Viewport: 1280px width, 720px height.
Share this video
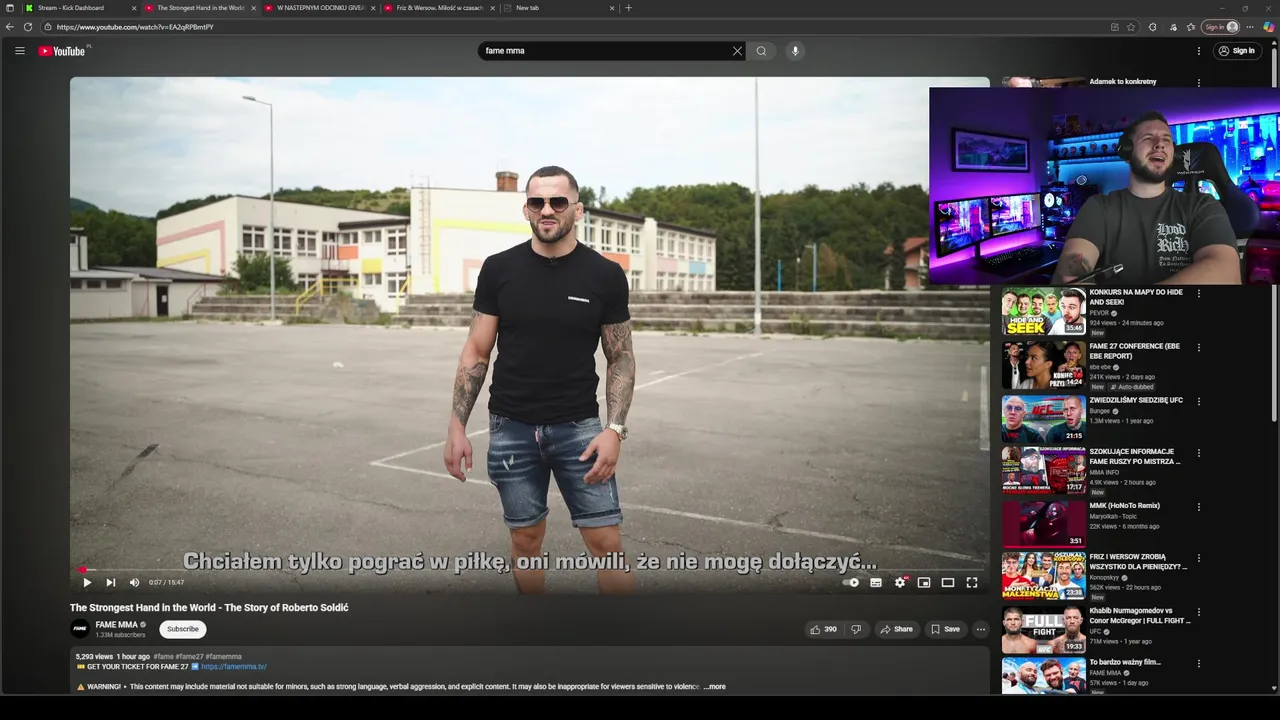(896, 629)
